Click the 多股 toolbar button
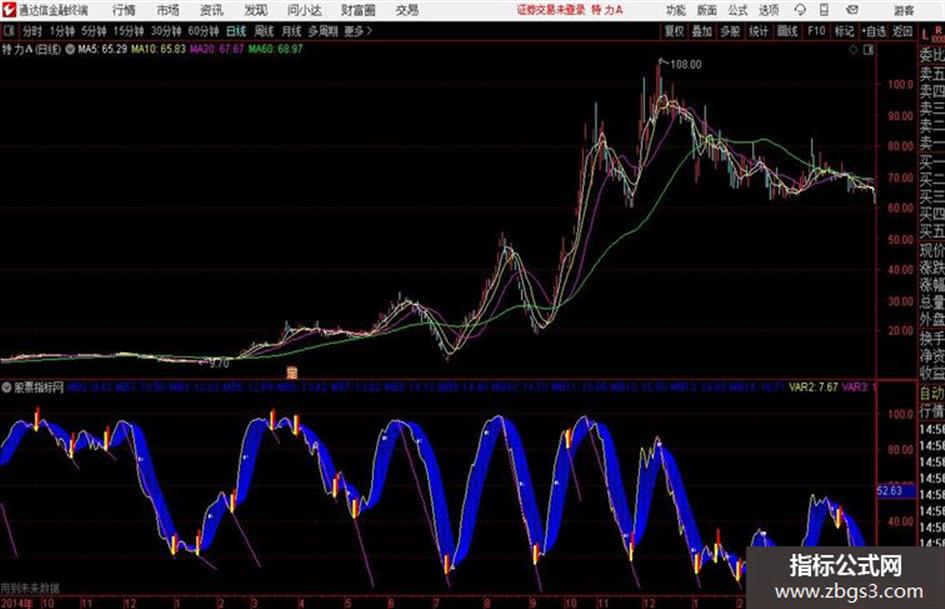Screen dimensions: 945x609 pos(730,31)
